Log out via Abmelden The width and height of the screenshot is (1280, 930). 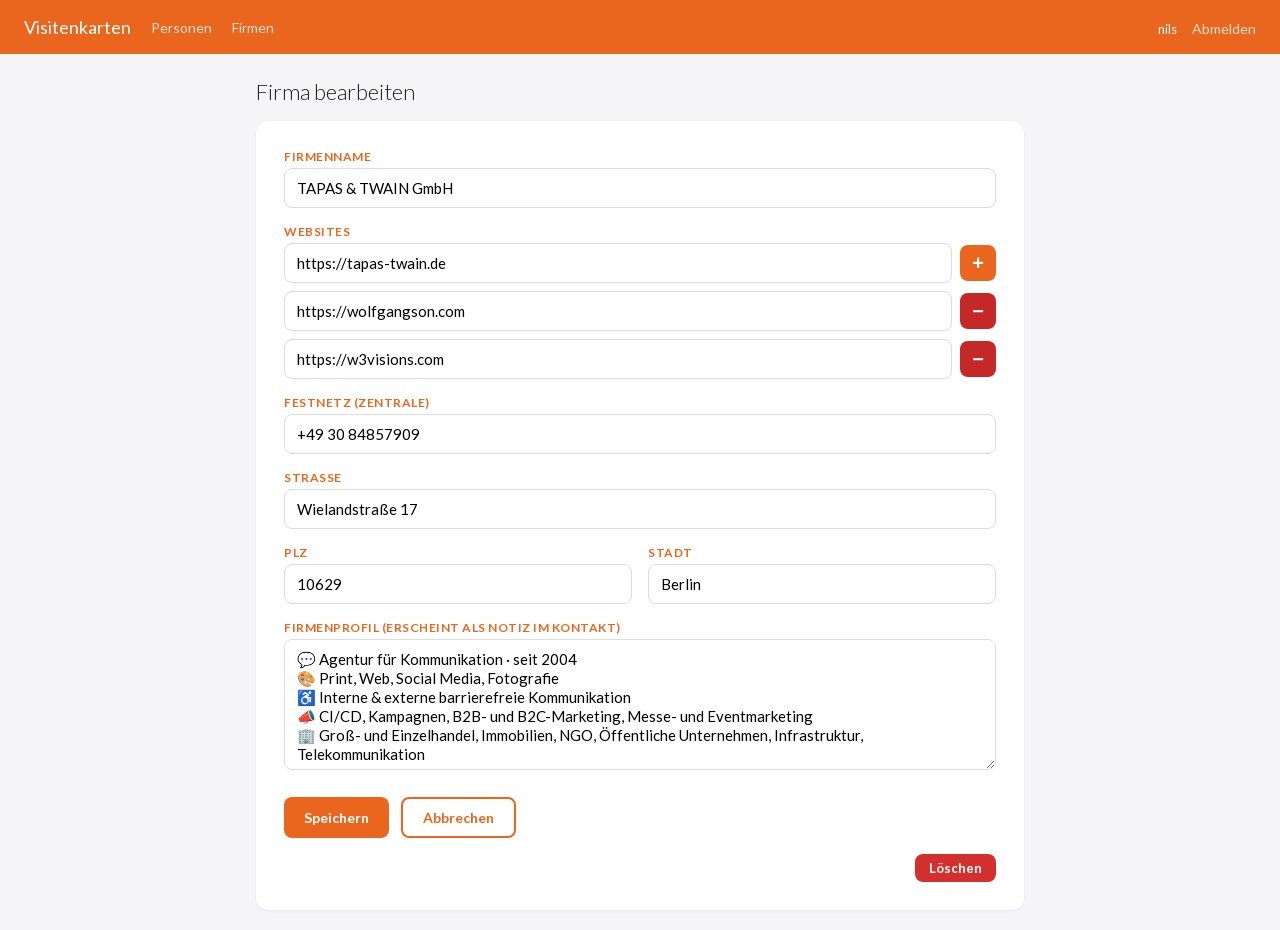pyautogui.click(x=1224, y=29)
